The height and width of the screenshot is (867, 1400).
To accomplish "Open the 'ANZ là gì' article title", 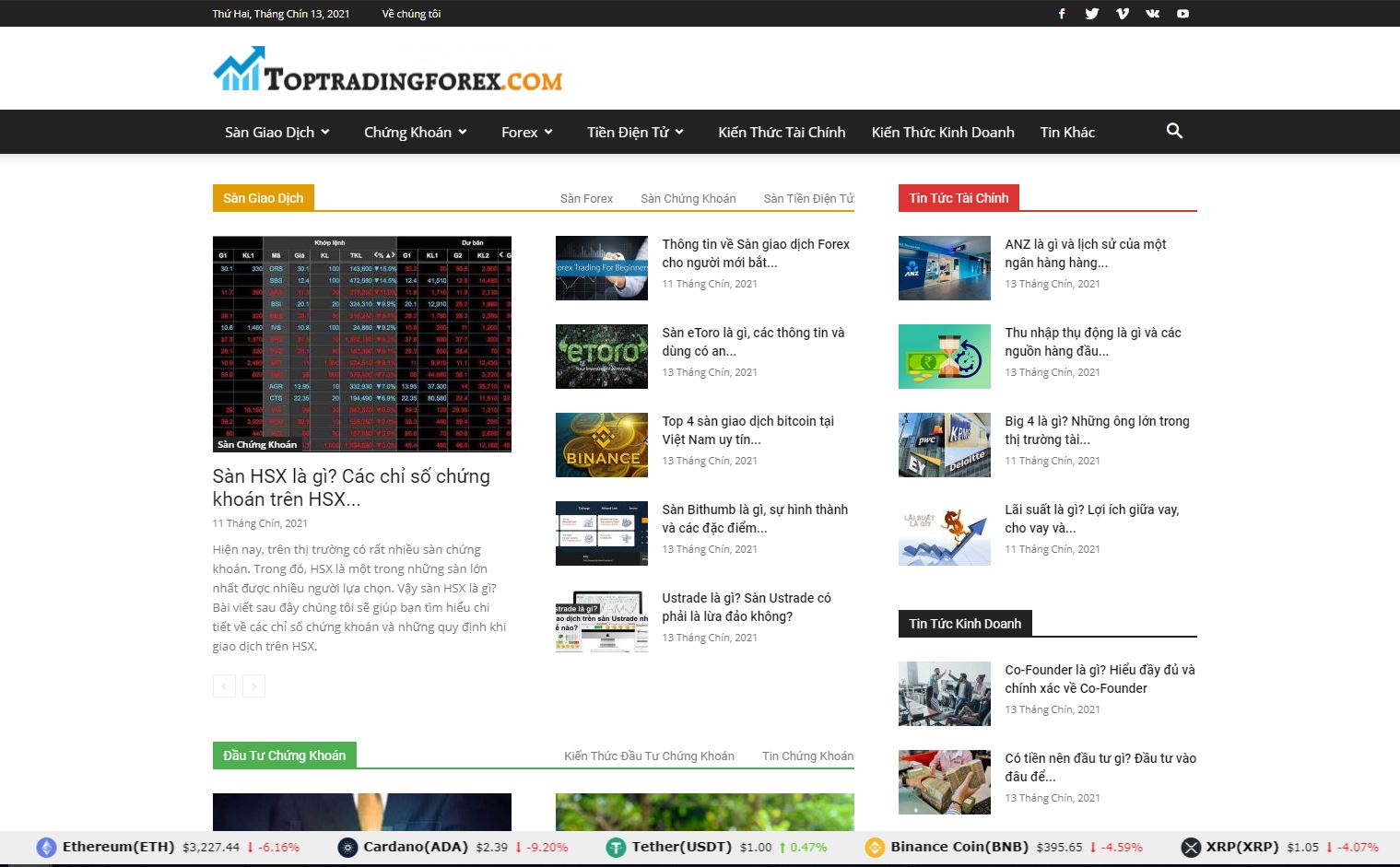I will 1086,253.
